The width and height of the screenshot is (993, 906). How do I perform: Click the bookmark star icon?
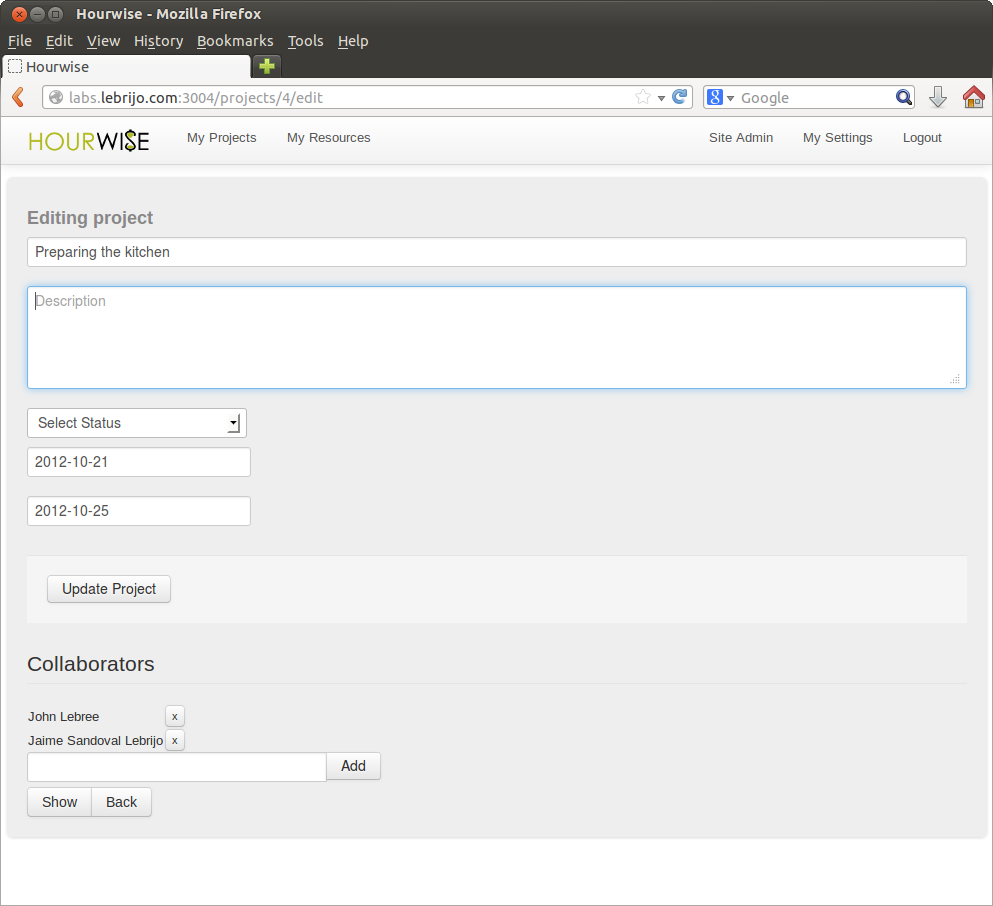[642, 97]
